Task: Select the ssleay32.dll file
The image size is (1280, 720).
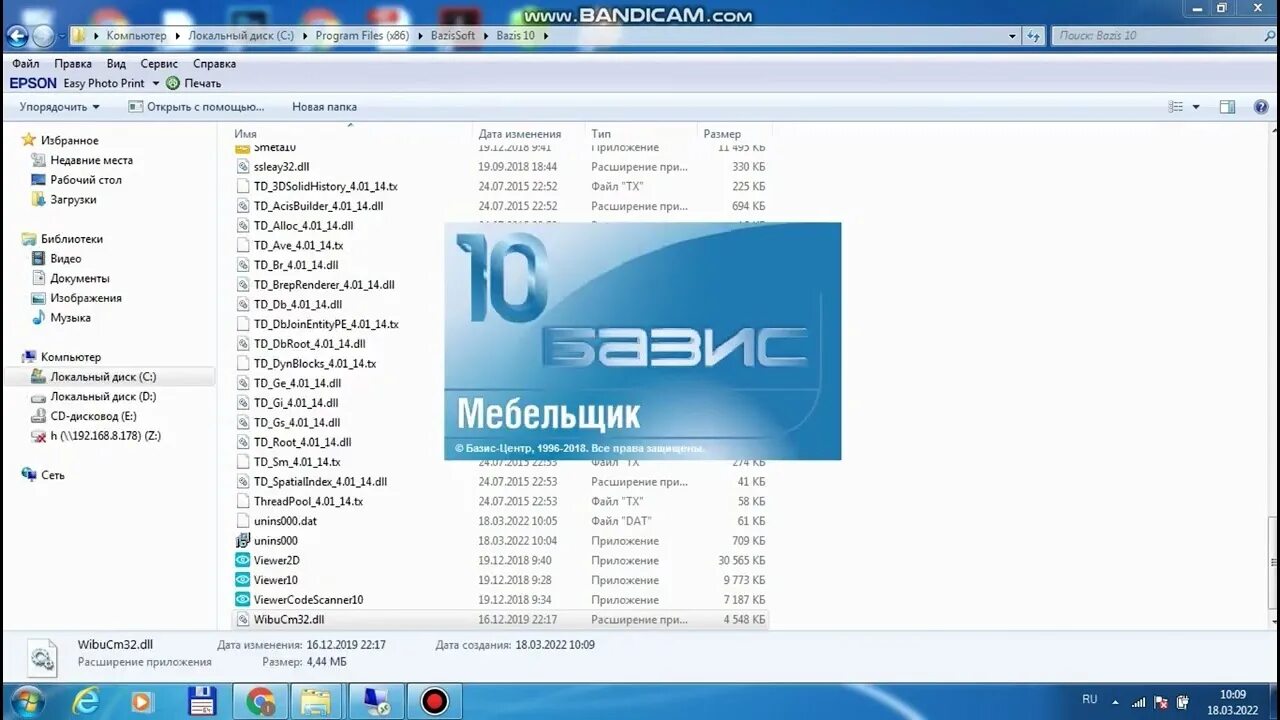Action: point(281,167)
